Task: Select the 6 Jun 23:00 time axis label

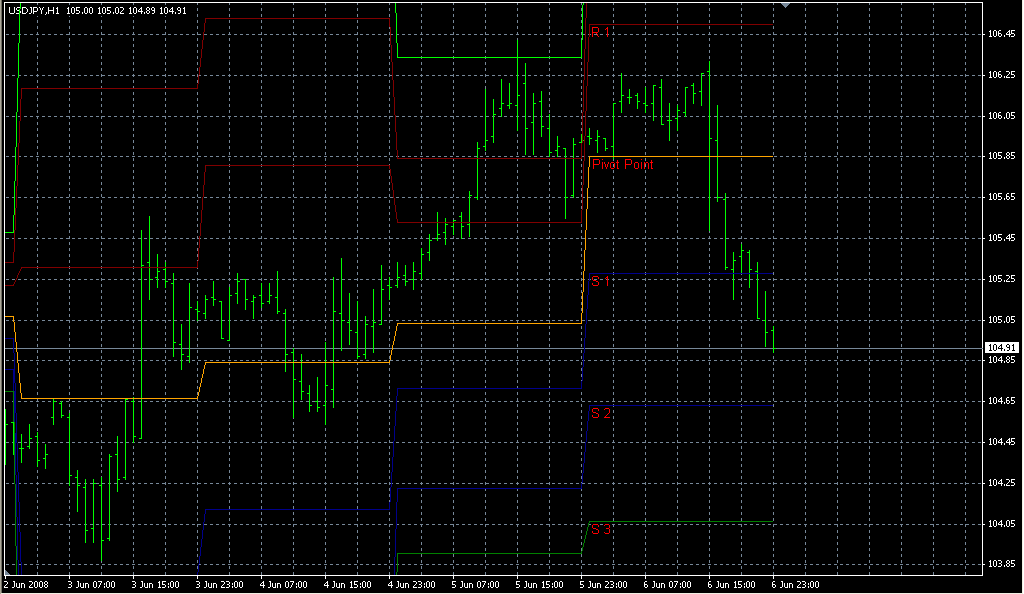Action: tap(795, 584)
